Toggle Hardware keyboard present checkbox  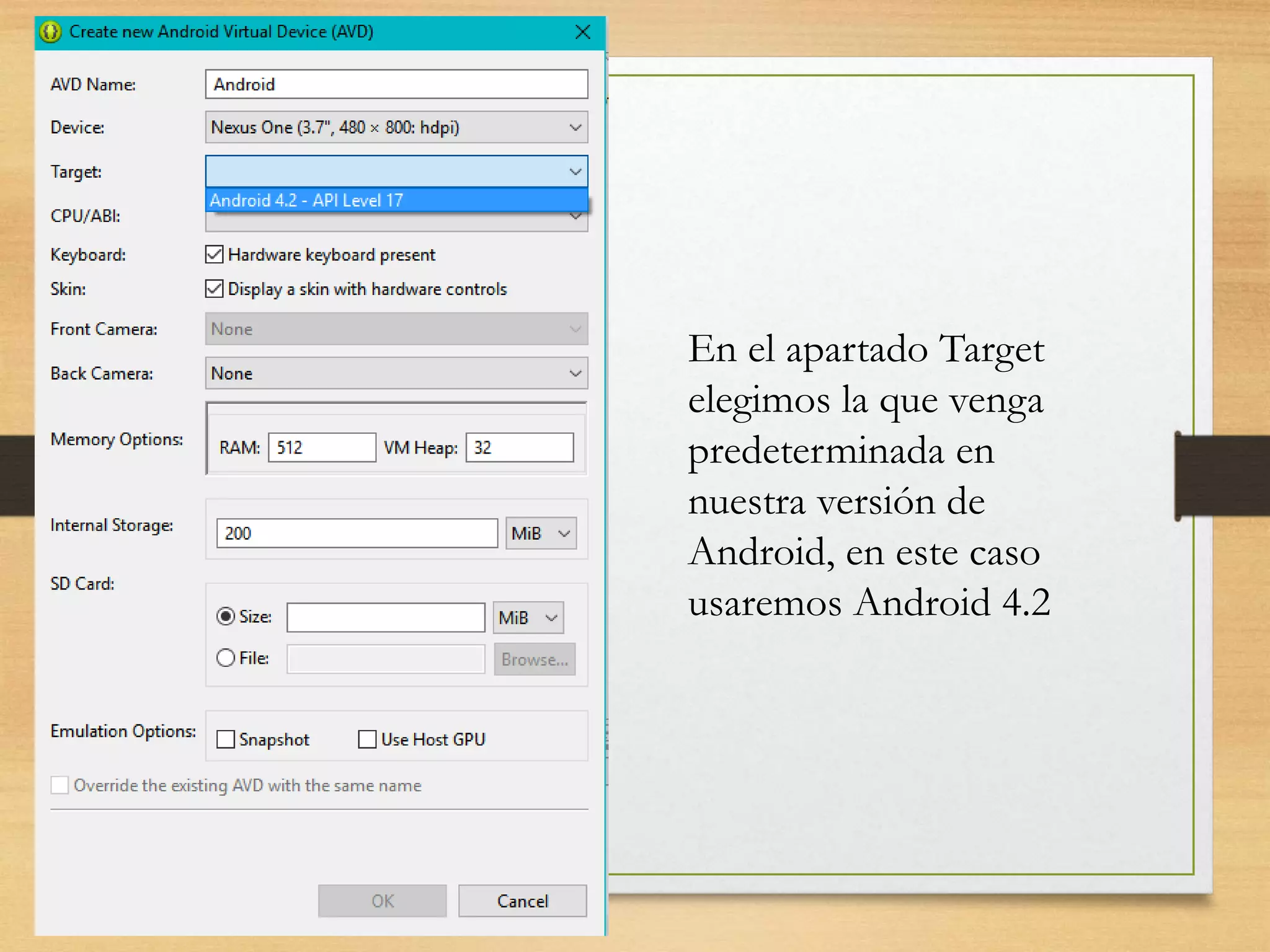tap(214, 255)
